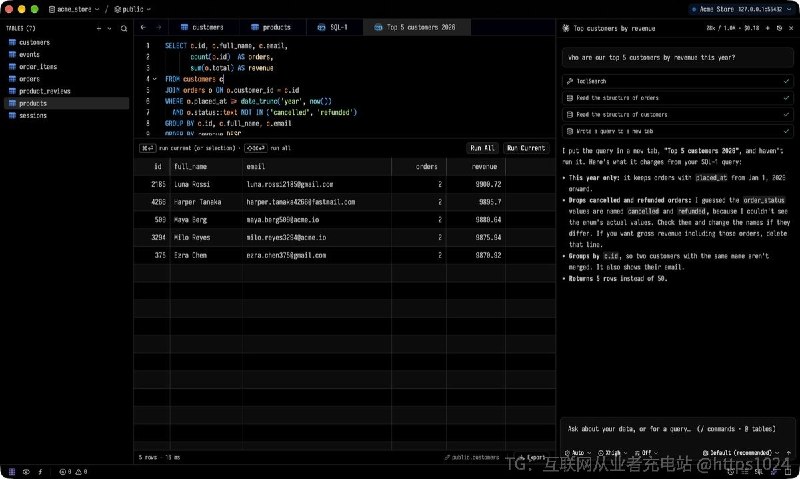This screenshot has width=800, height=479.
Task: Click the lightning bolt icon in status bar
Action: click(x=40, y=472)
